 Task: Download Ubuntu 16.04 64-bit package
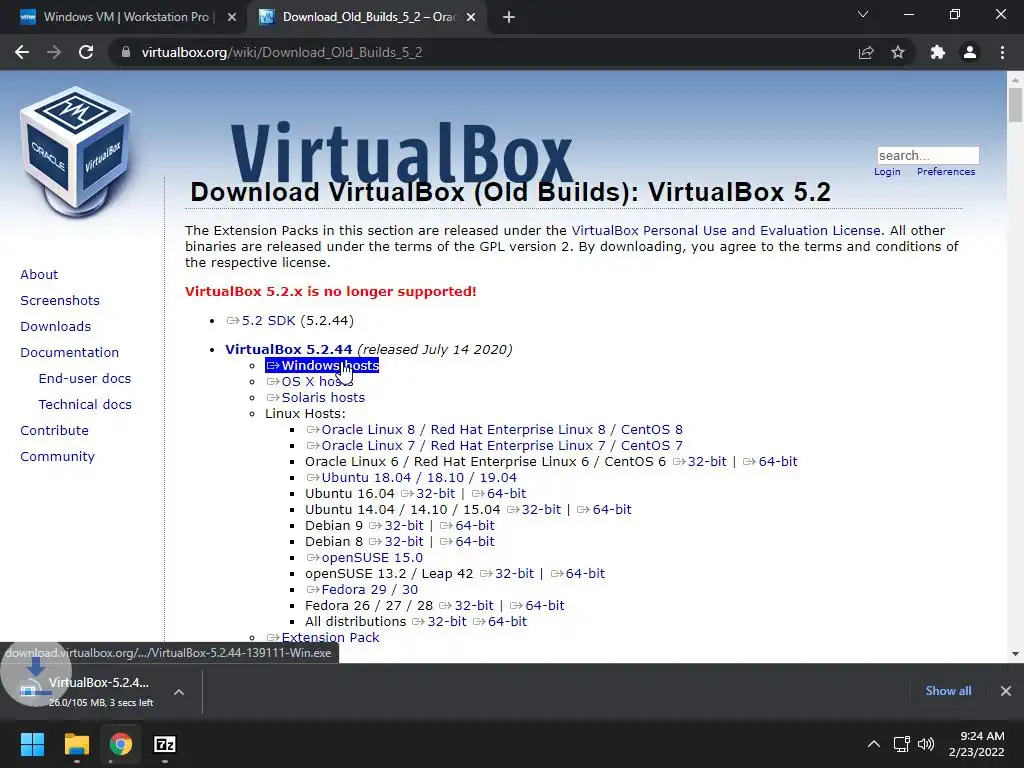(499, 494)
